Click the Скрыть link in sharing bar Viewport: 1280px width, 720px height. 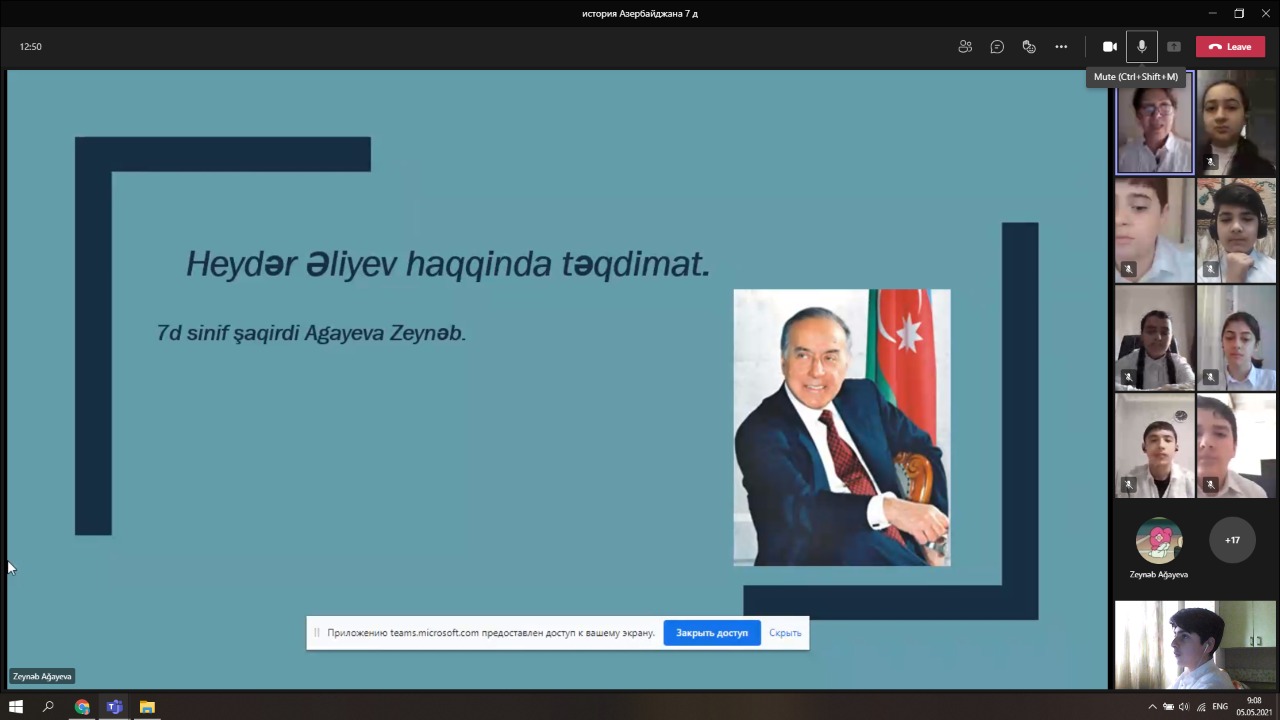click(785, 633)
